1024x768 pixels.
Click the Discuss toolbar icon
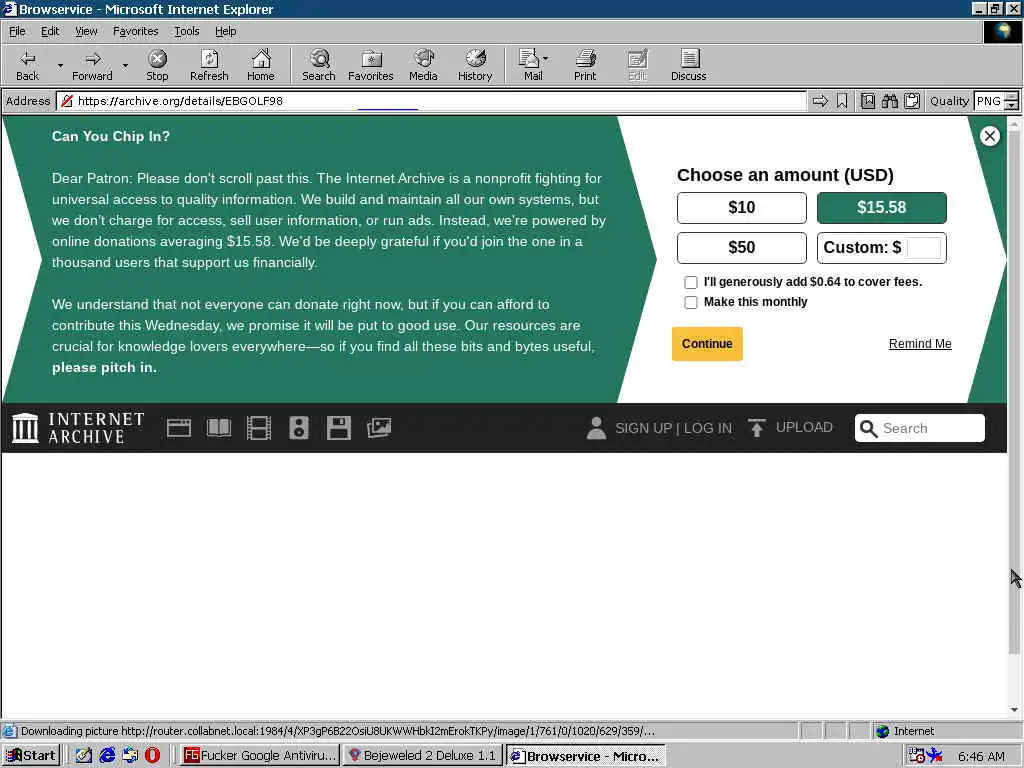pos(688,65)
